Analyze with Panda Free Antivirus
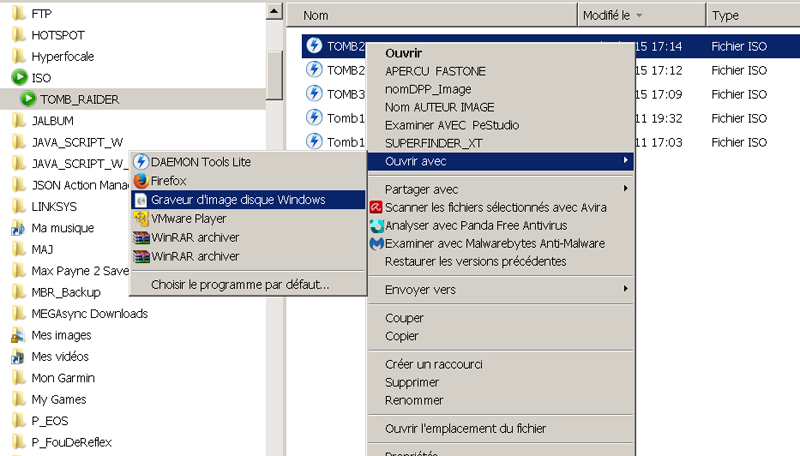 pos(501,225)
